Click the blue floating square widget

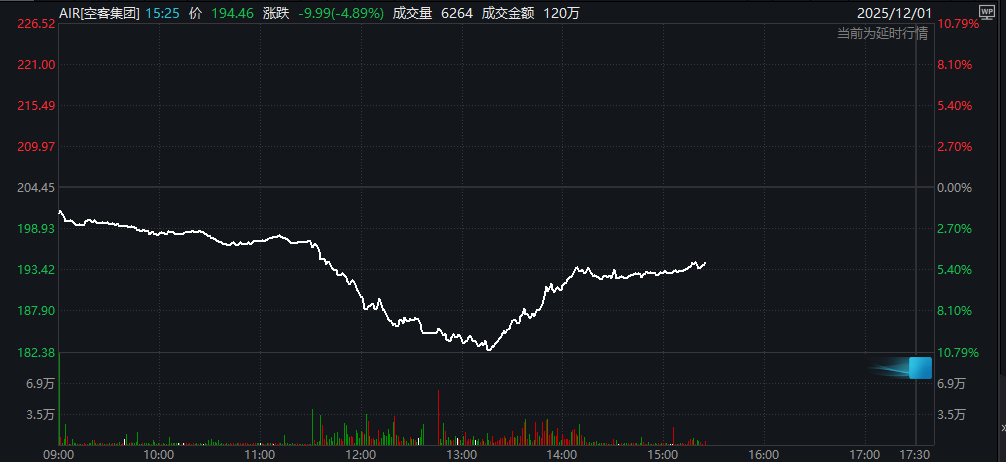(x=920, y=368)
